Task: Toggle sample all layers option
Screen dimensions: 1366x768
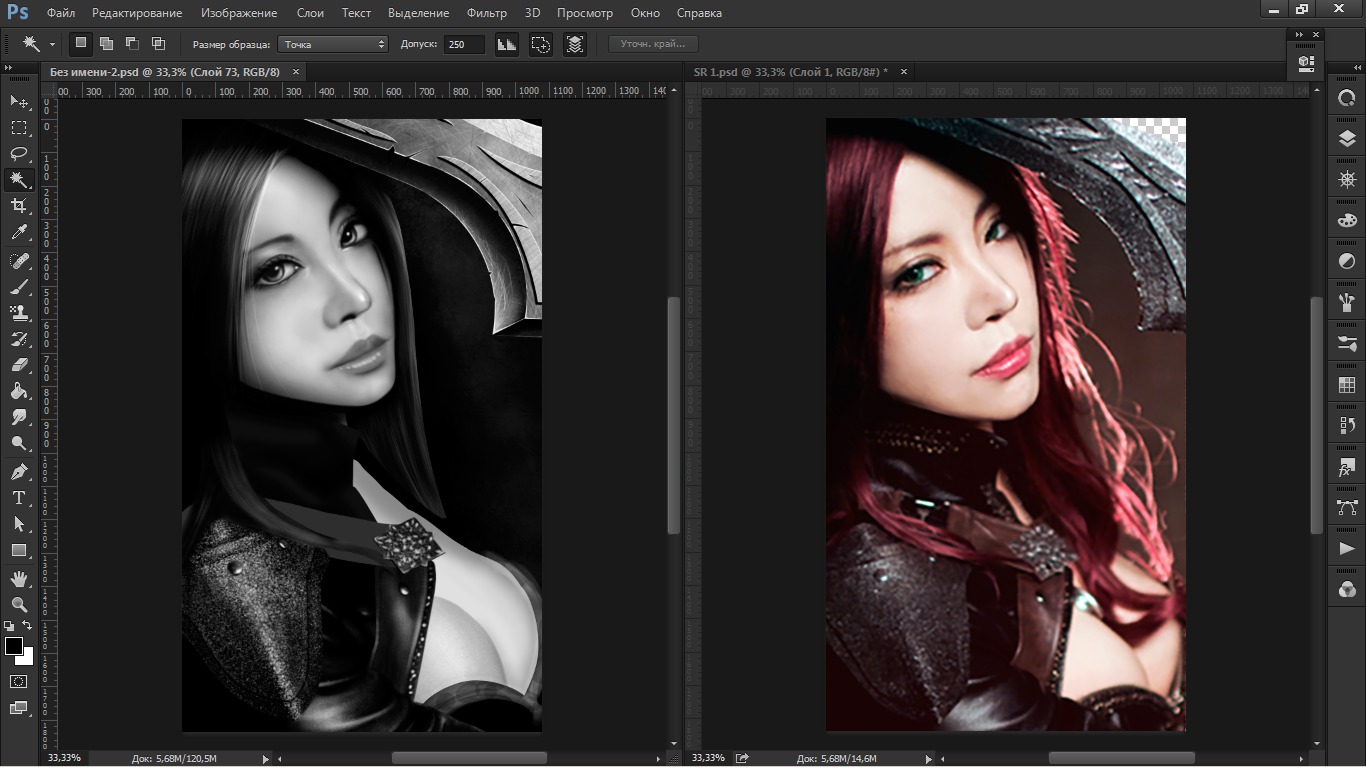Action: click(575, 44)
